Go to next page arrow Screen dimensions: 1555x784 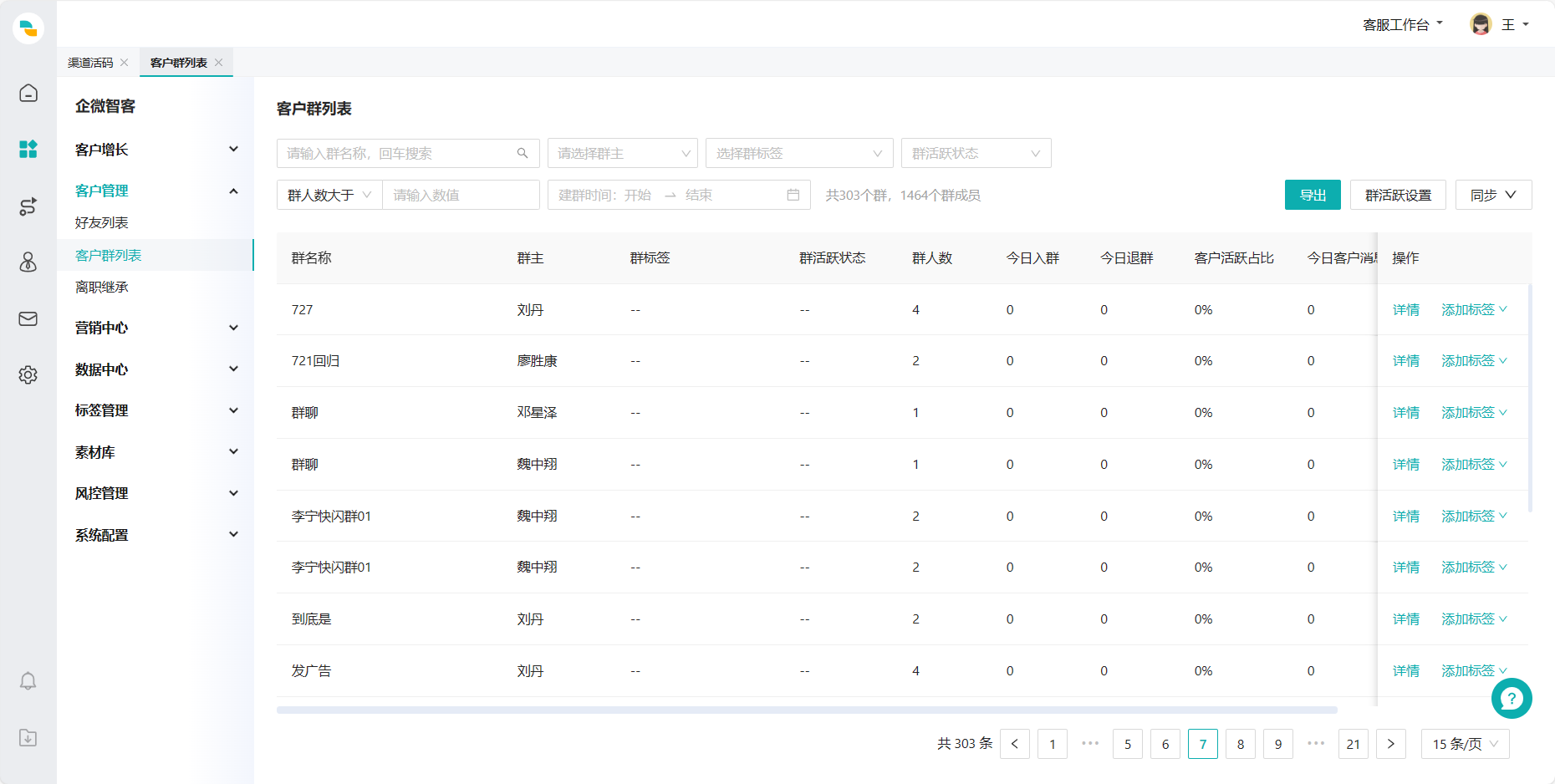[x=1391, y=744]
